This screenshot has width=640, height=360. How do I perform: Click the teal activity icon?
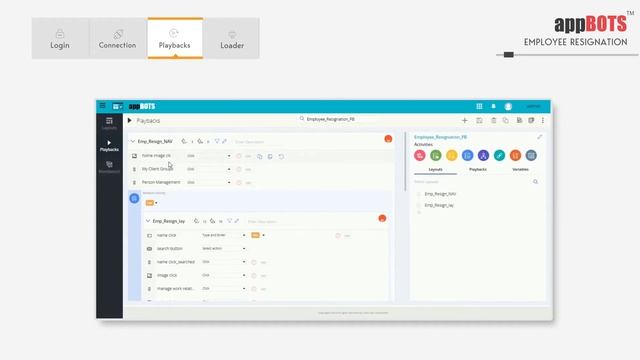(x=499, y=155)
